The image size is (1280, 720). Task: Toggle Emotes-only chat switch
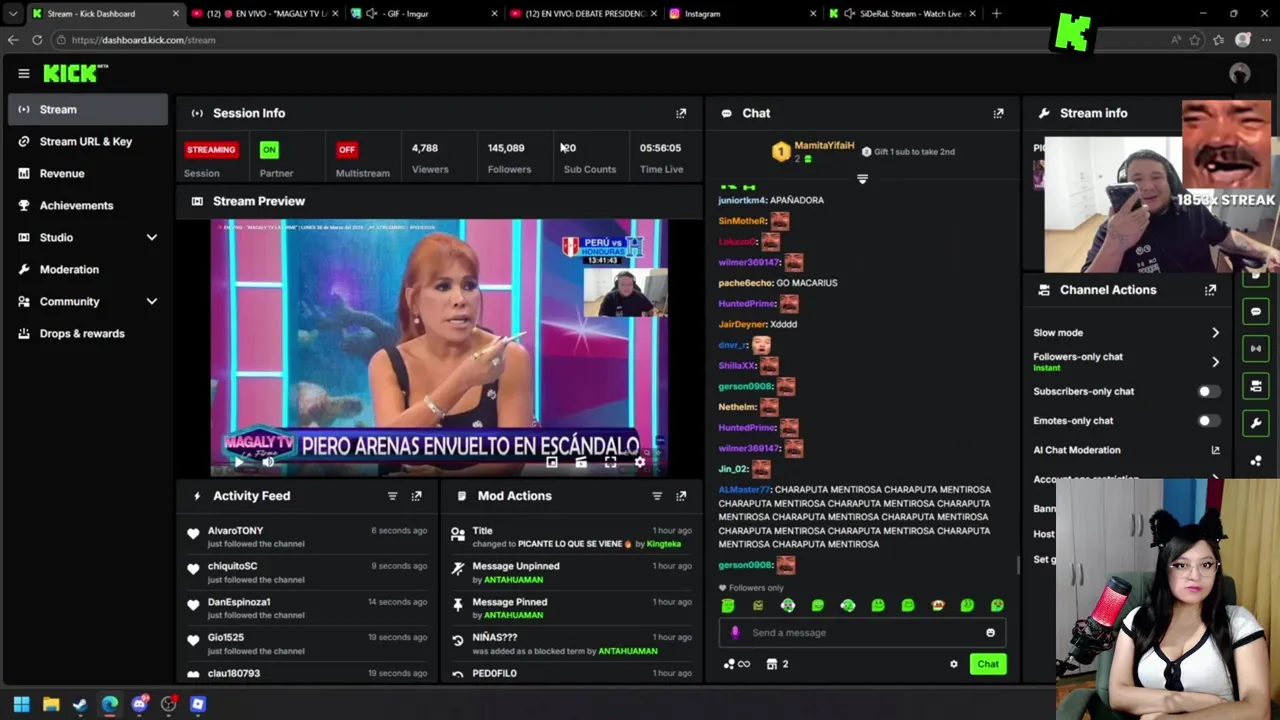point(1208,420)
